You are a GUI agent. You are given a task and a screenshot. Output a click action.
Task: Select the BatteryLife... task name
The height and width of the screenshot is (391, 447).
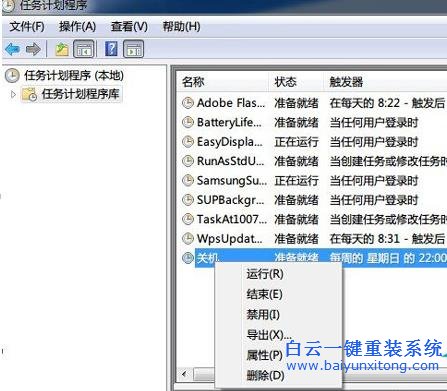pos(229,122)
